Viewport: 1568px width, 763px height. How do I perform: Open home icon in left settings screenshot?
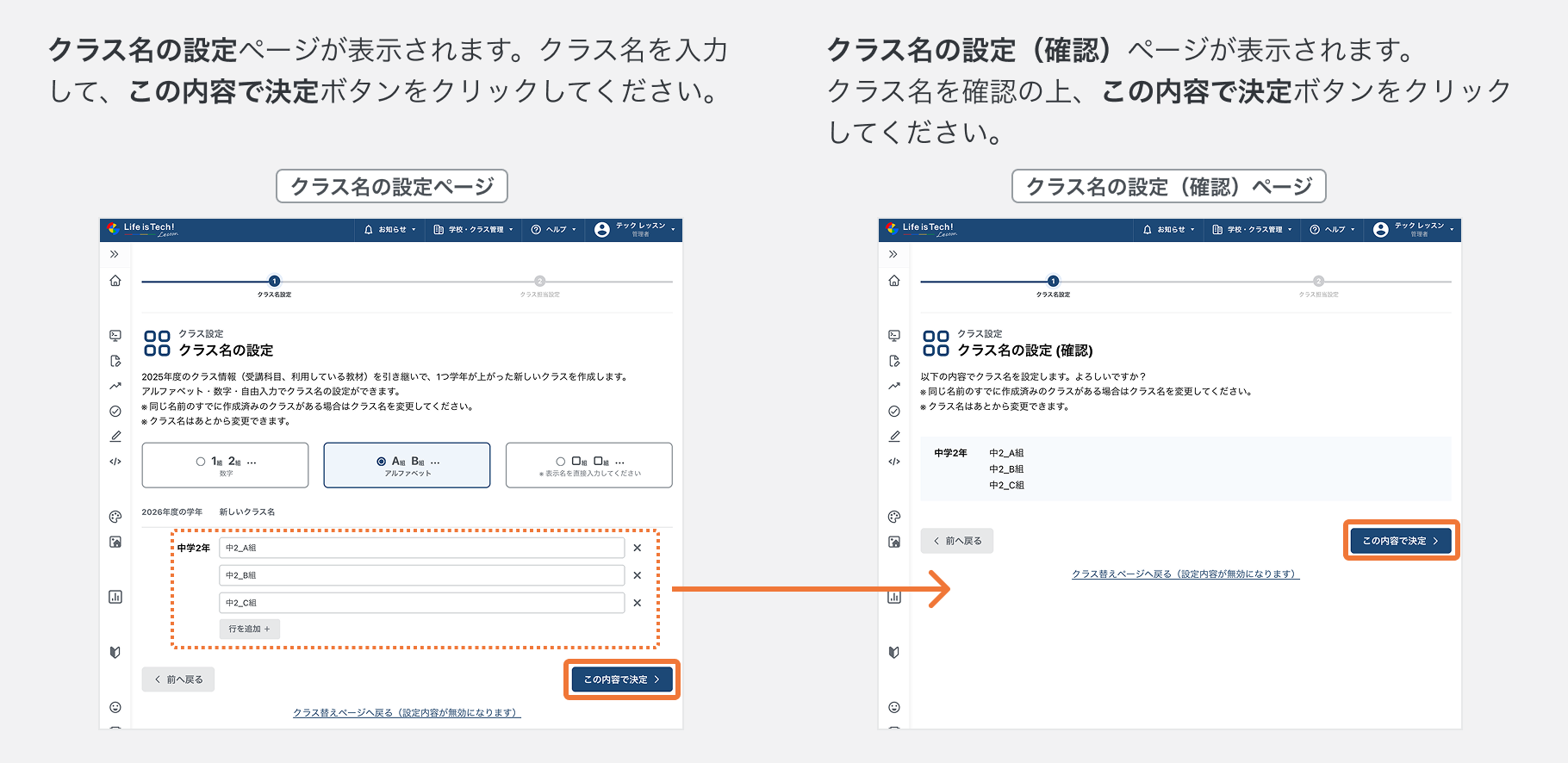point(115,281)
